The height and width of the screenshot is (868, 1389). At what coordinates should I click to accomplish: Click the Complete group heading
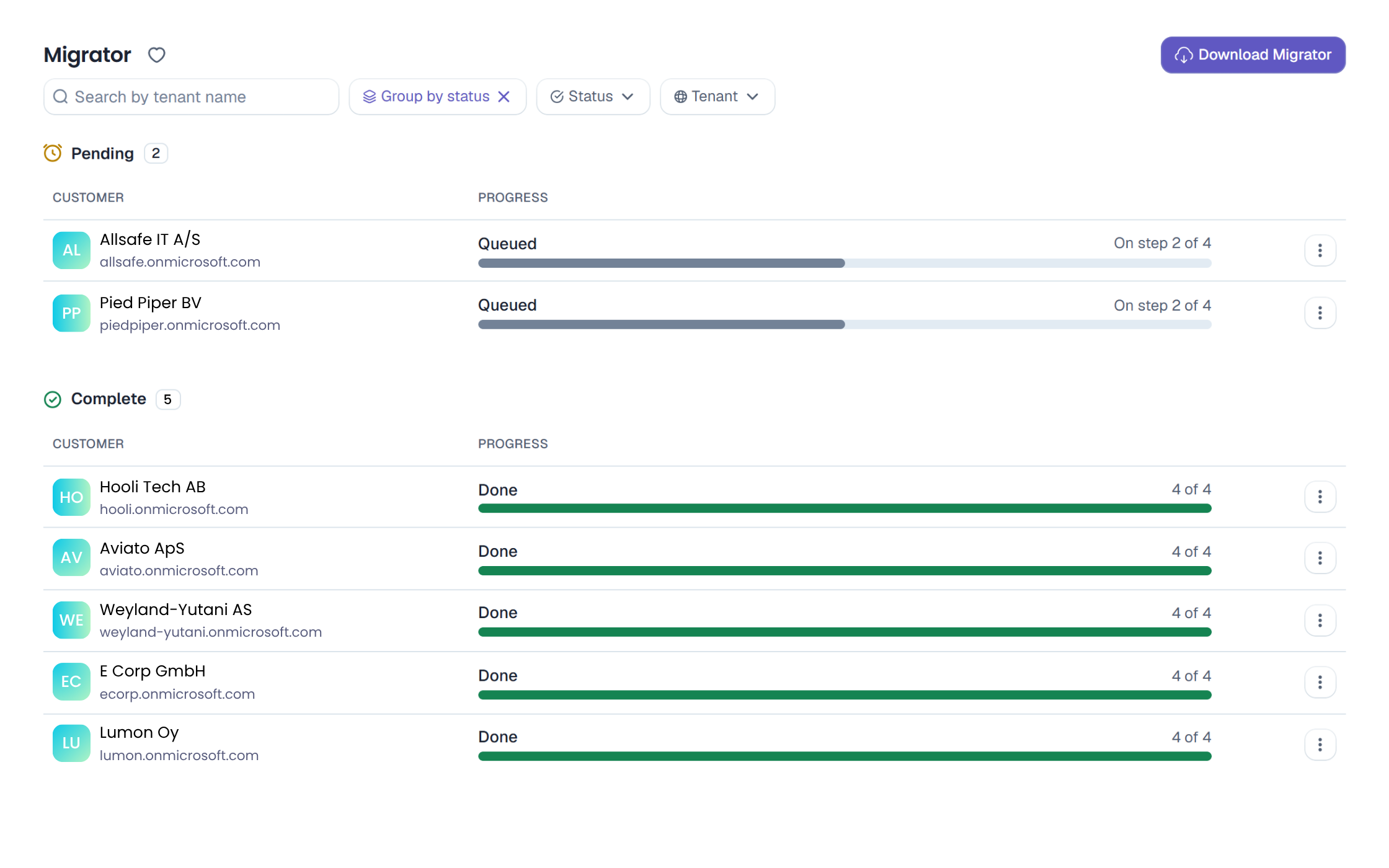pyautogui.click(x=109, y=399)
